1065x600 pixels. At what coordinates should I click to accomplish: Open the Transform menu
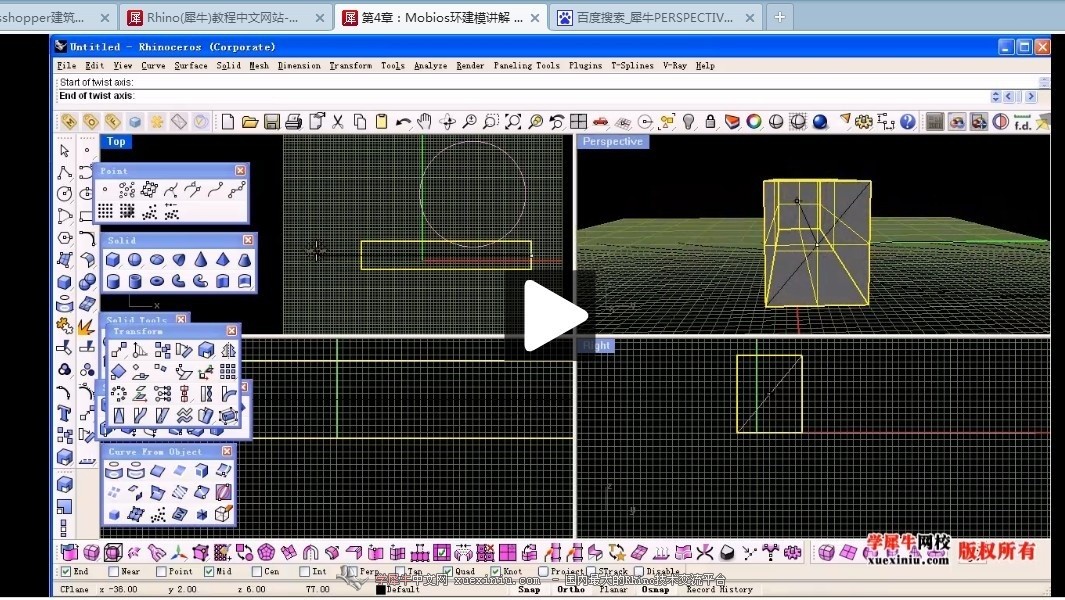(x=350, y=66)
